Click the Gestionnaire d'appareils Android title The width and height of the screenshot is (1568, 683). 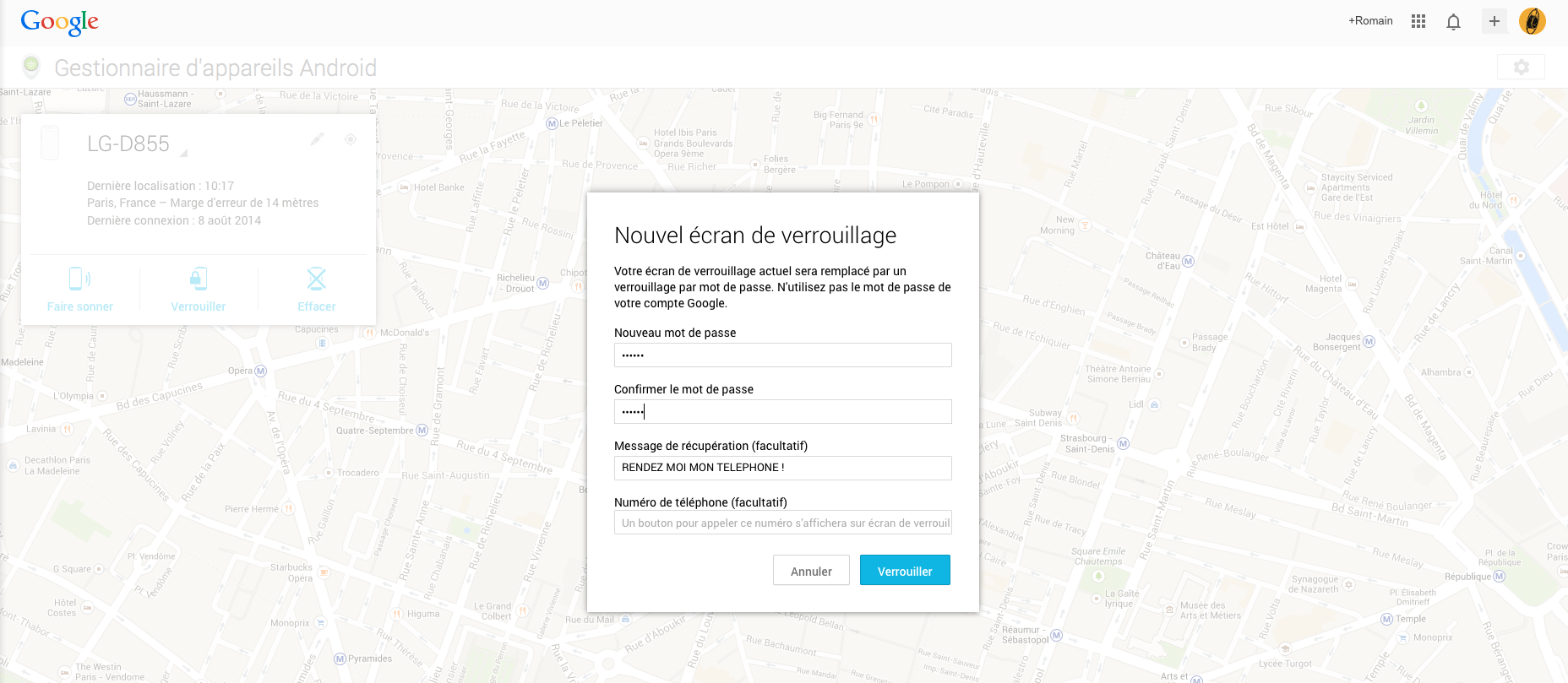215,68
